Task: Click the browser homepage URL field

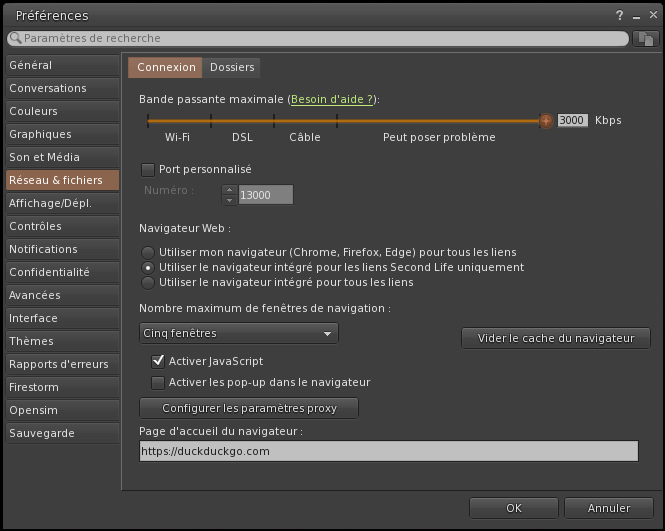Action: pyautogui.click(x=388, y=451)
